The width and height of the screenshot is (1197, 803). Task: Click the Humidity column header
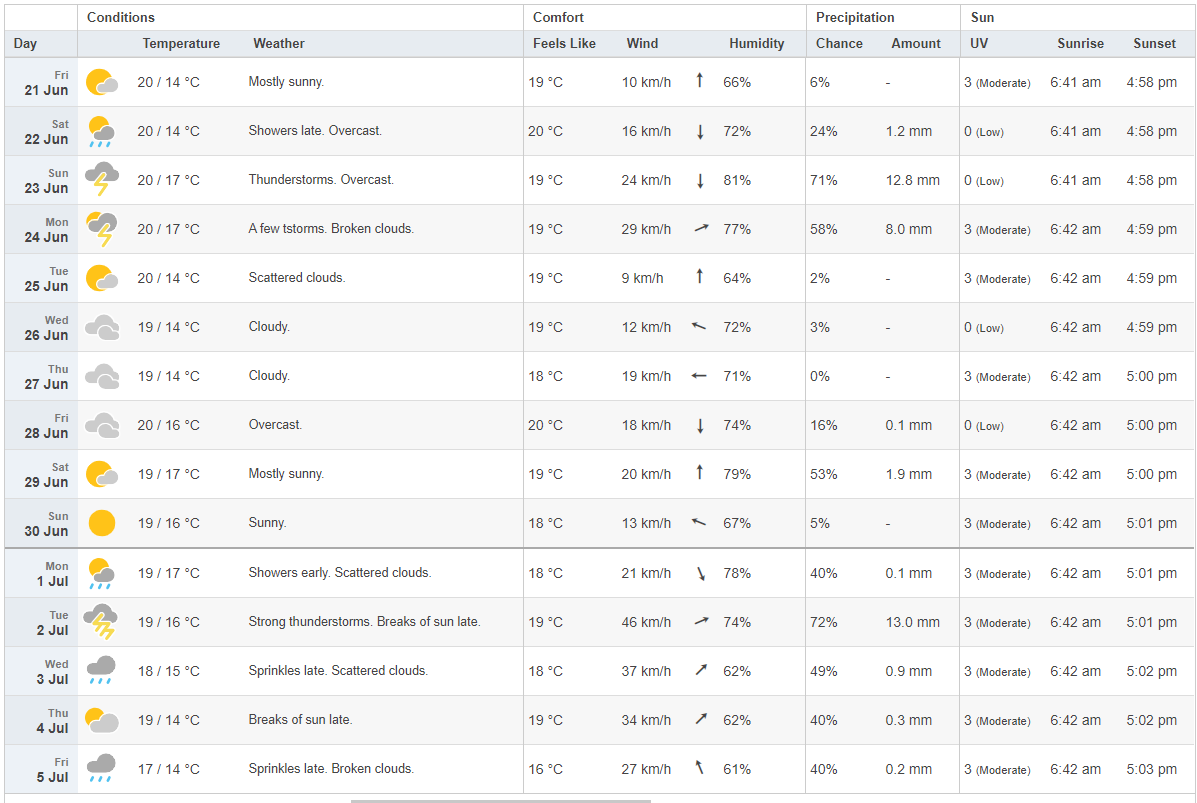click(756, 44)
